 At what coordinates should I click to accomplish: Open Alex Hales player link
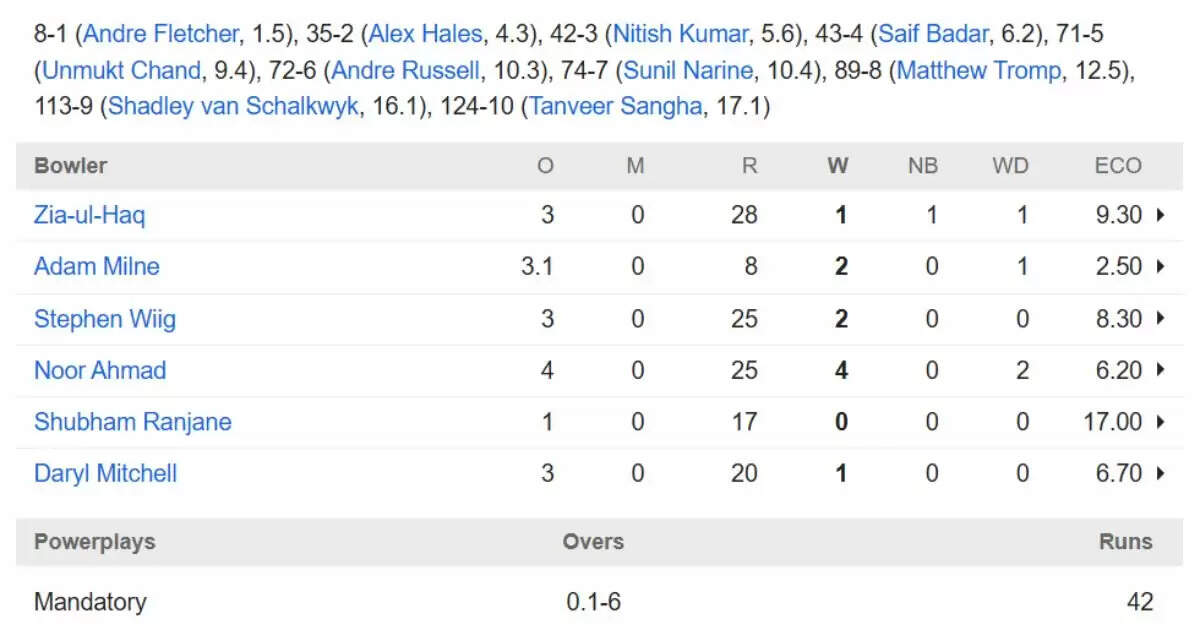coord(425,34)
